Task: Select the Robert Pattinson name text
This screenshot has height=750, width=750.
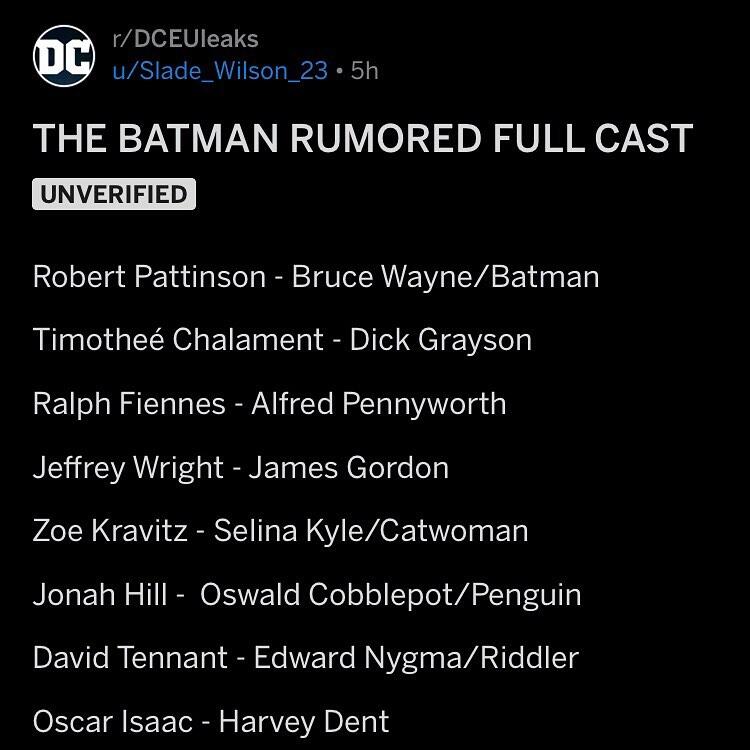Action: tap(149, 276)
